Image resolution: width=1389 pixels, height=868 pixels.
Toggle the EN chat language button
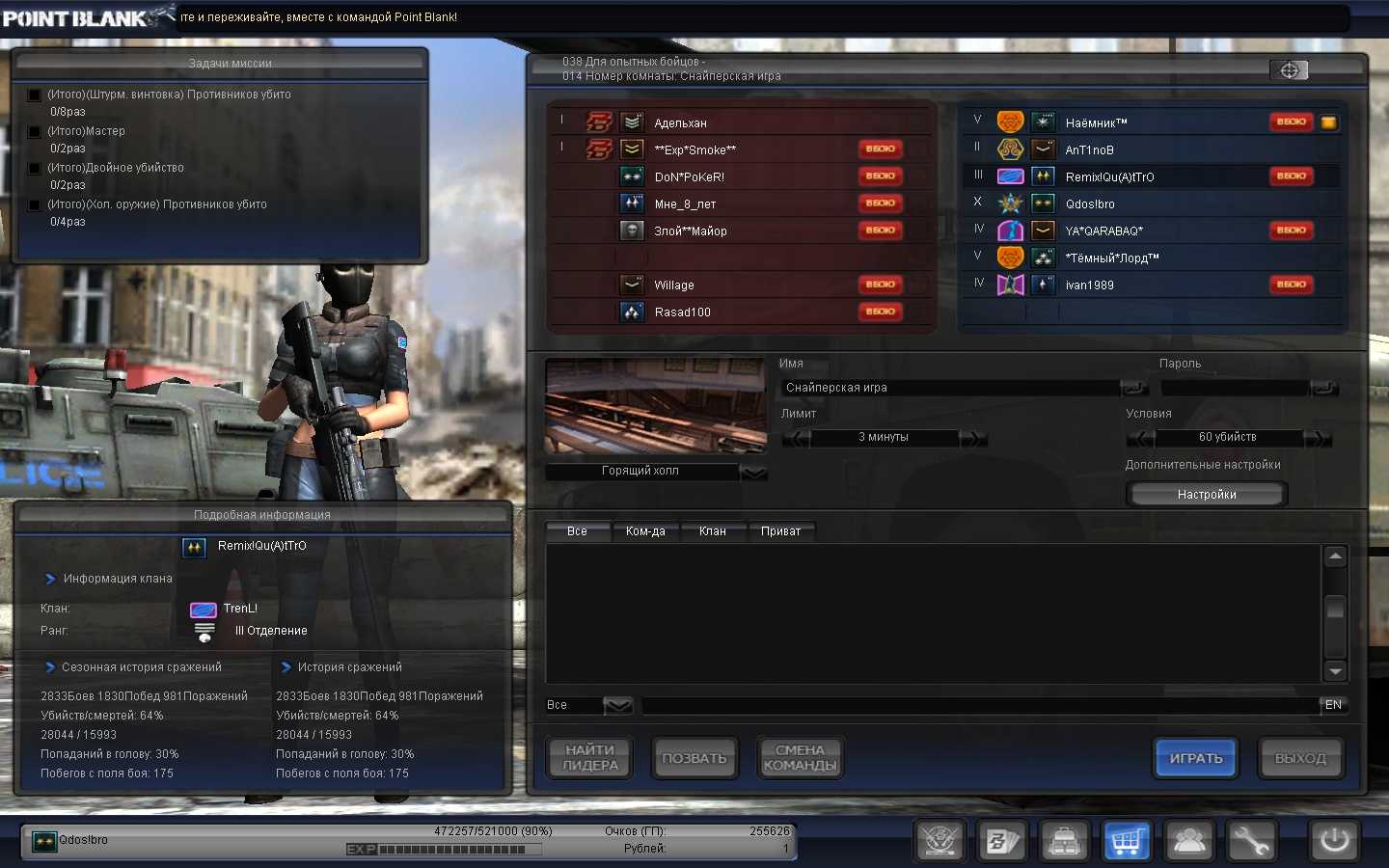(1333, 706)
